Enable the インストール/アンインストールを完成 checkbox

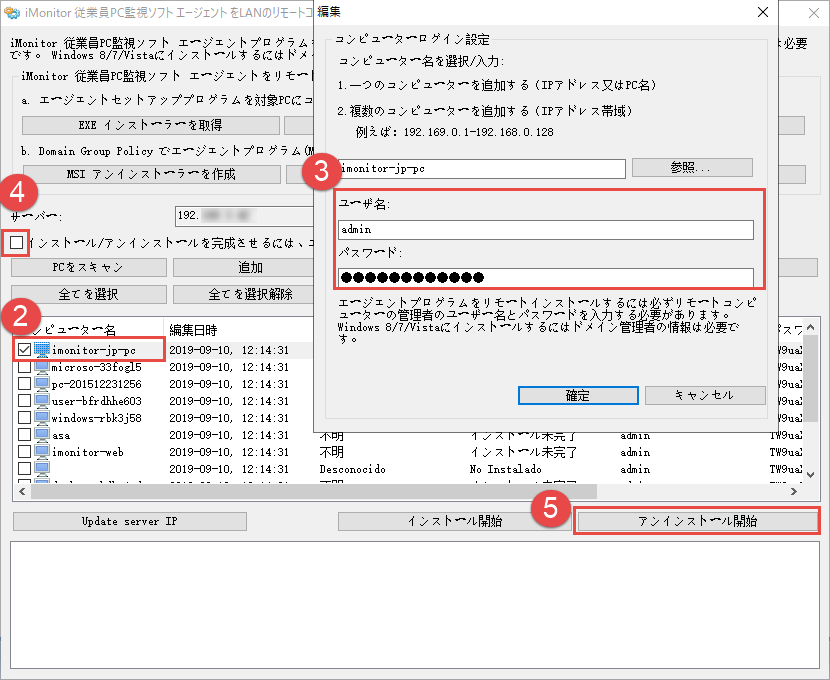[x=16, y=243]
